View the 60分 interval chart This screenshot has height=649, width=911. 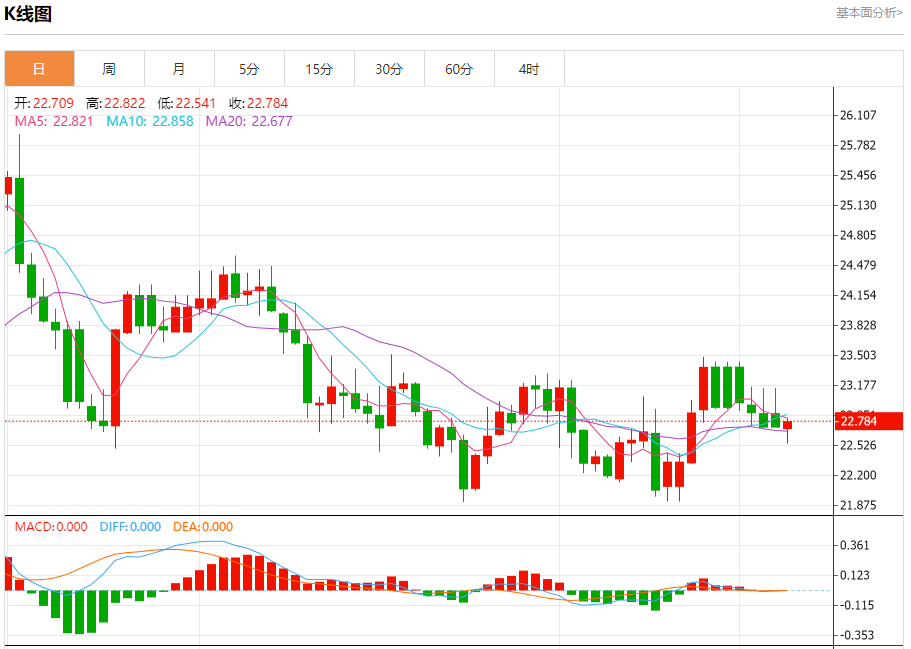pyautogui.click(x=459, y=69)
